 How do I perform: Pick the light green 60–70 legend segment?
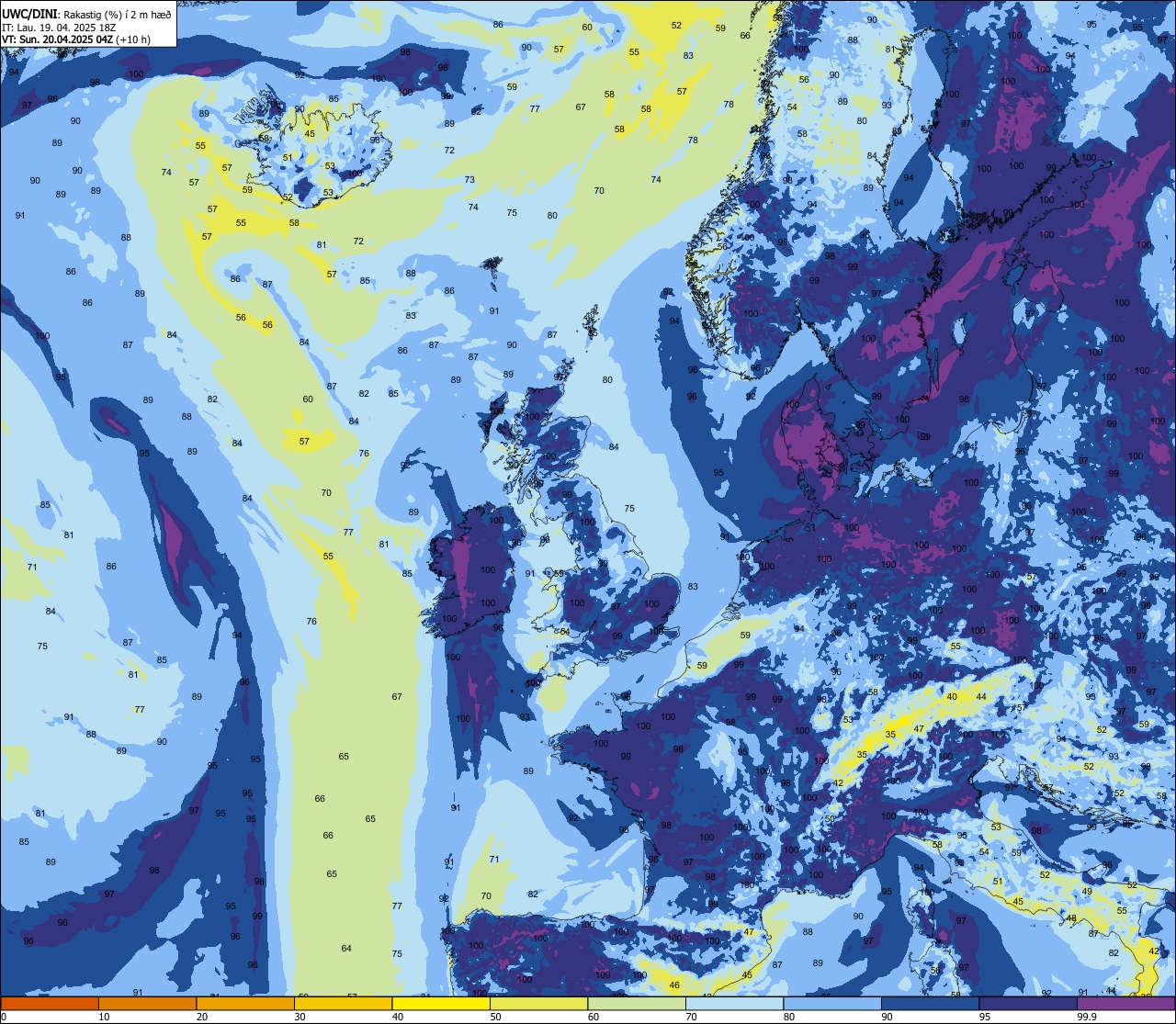pyautogui.click(x=637, y=1004)
